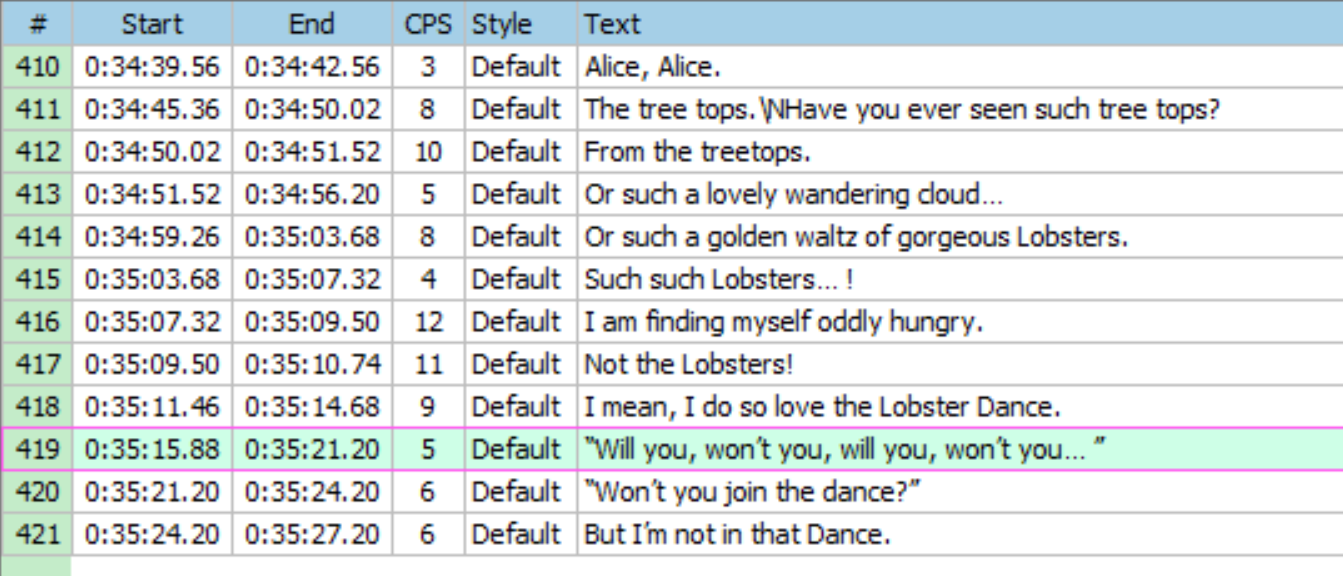Click the Start column header
1343x576 pixels.
pos(152,24)
